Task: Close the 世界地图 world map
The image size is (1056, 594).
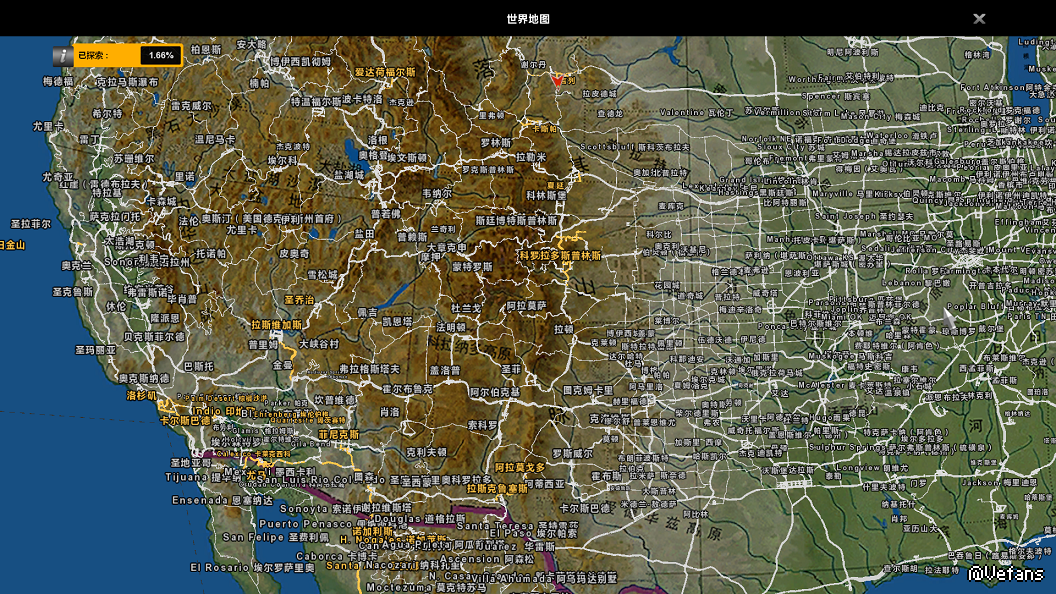Action: click(979, 19)
